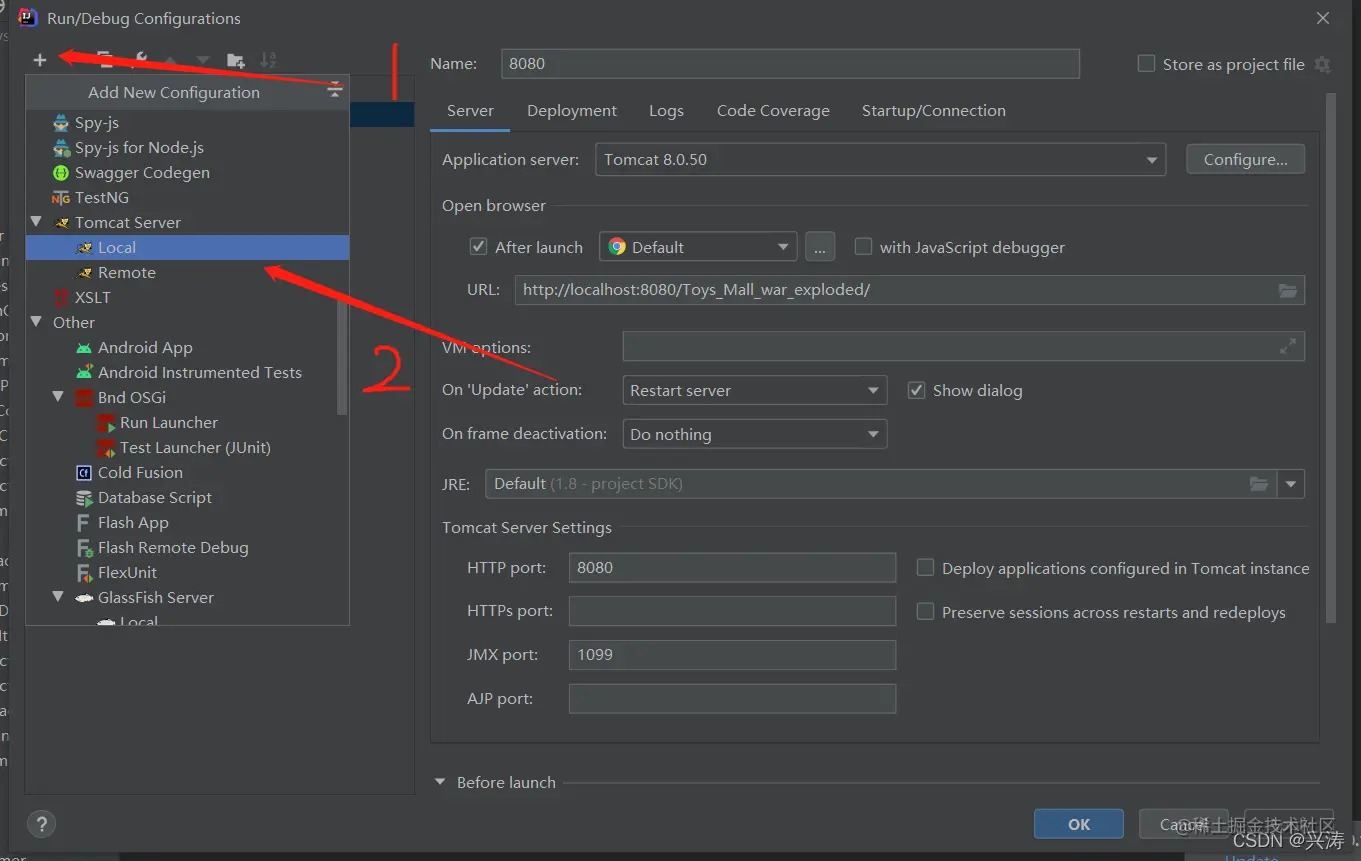The width and height of the screenshot is (1361, 861).
Task: Collapse the GlassFish Server tree node
Action: coord(59,597)
